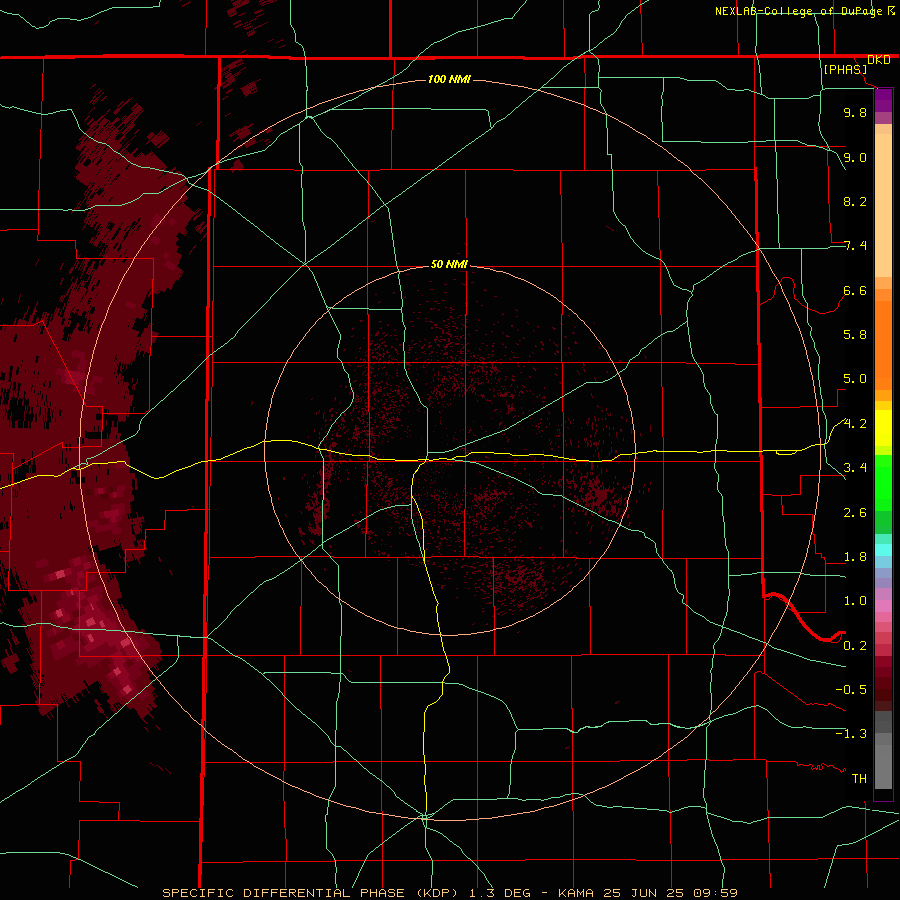Click the 2.6 scale value
The width and height of the screenshot is (900, 900).
(x=855, y=513)
